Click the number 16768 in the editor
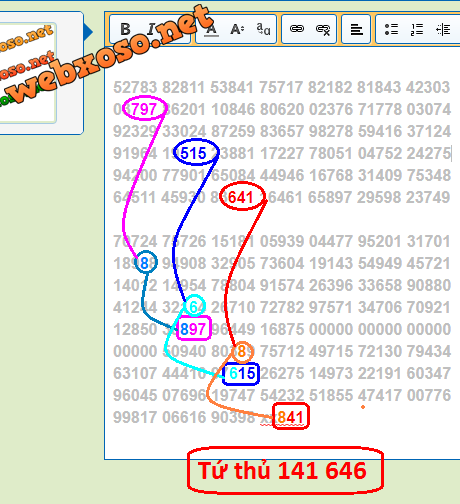The height and width of the screenshot is (504, 460). click(x=331, y=175)
